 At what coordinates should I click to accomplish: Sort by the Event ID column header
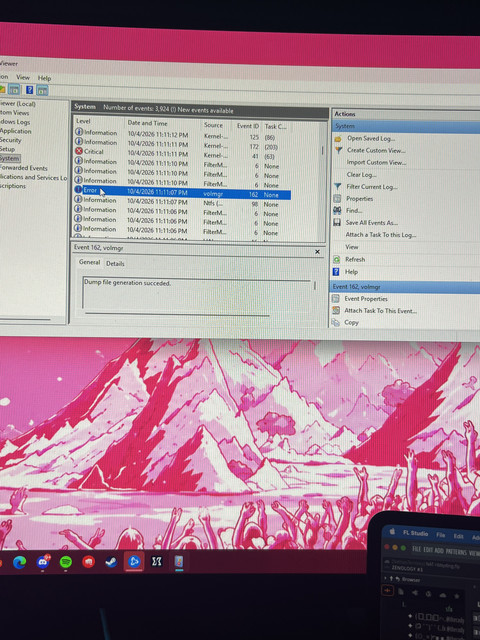(247, 126)
